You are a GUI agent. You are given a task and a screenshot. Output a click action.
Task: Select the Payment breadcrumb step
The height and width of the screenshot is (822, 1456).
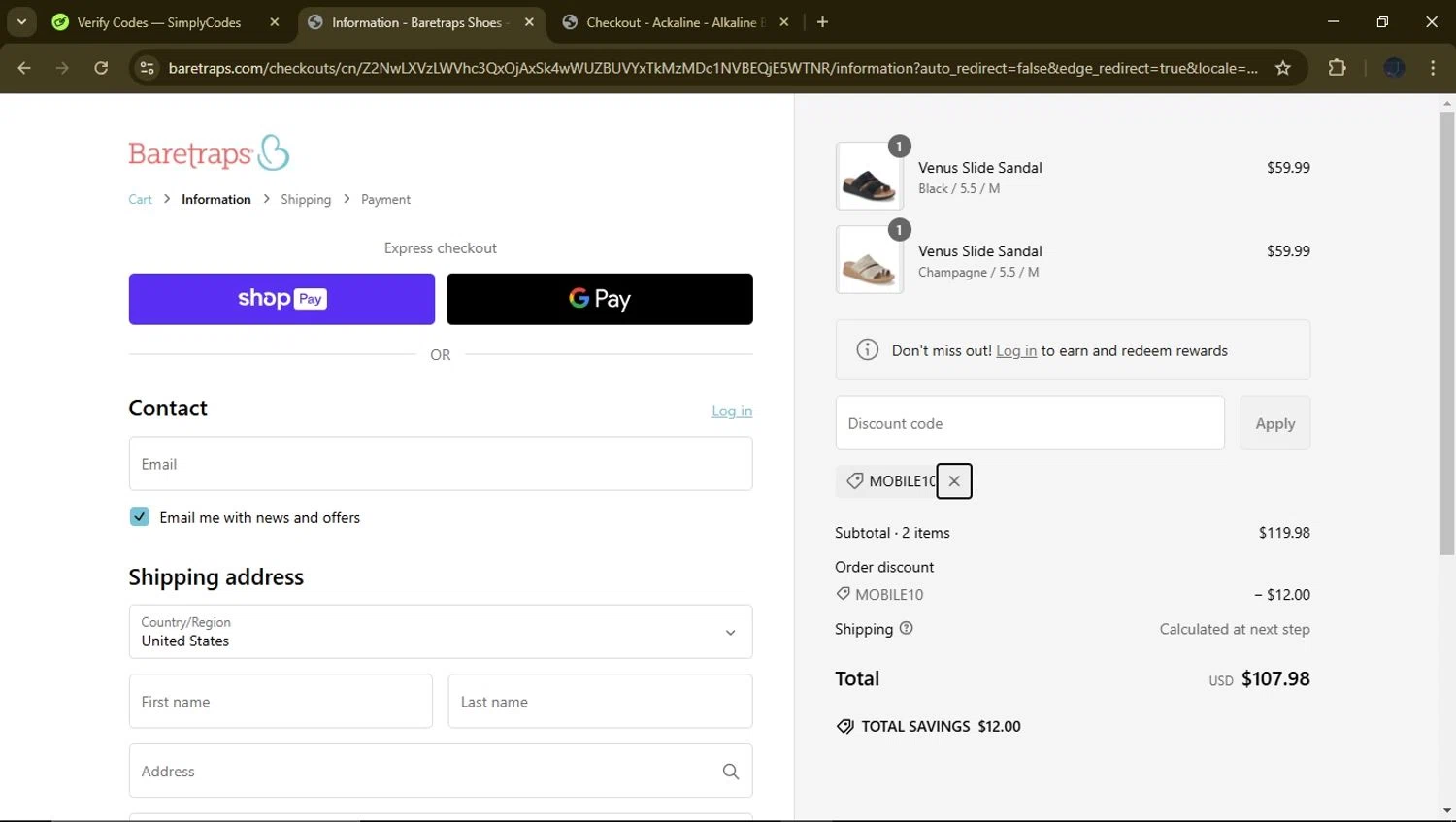pos(385,199)
